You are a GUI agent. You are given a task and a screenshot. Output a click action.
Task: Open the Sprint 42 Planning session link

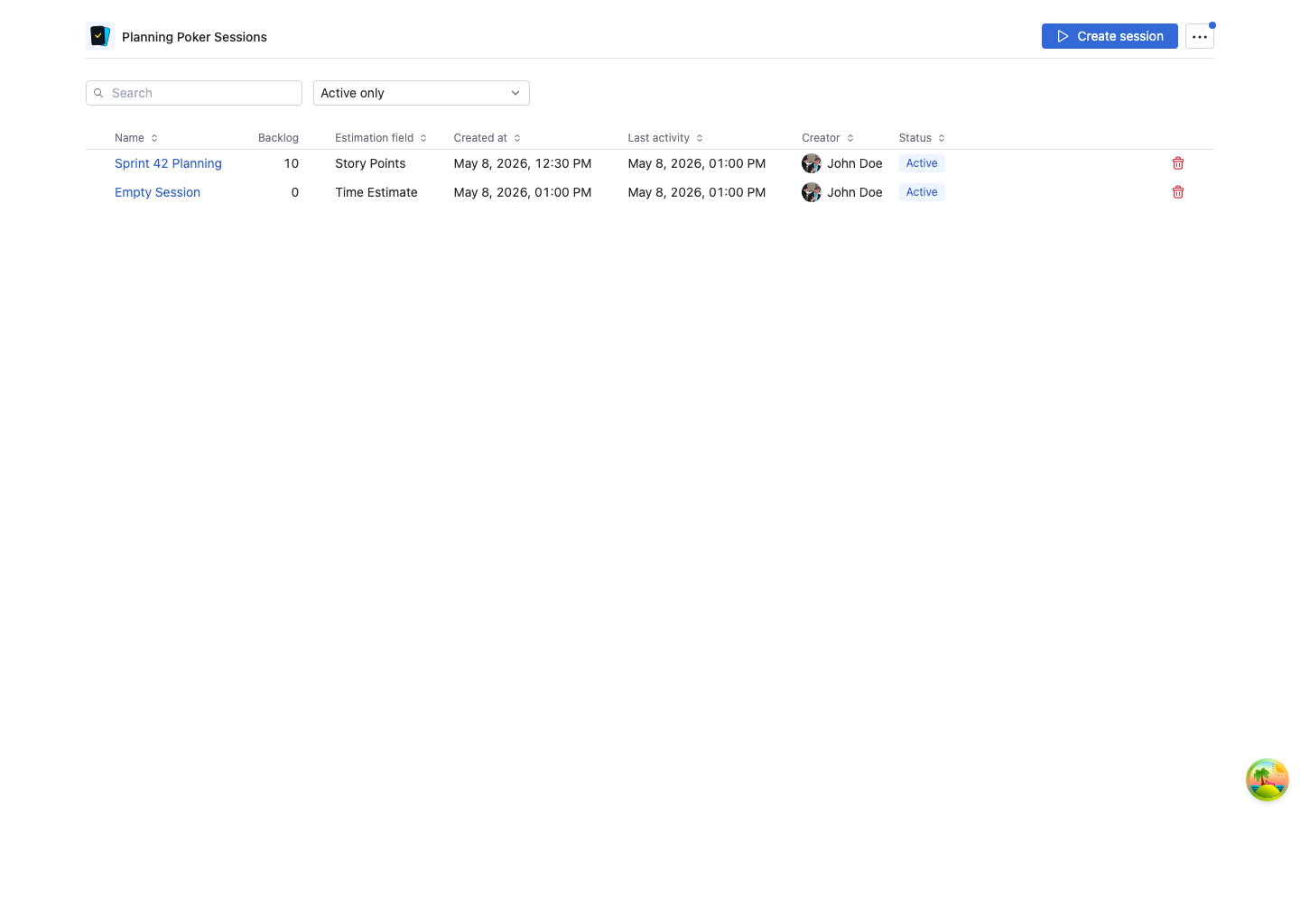point(168,163)
